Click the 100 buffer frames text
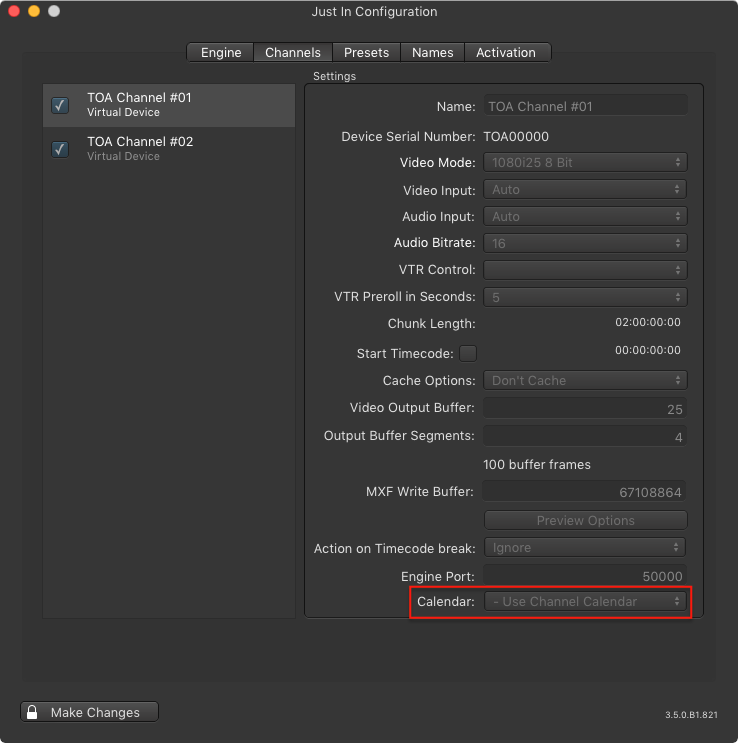738x743 pixels. 537,464
